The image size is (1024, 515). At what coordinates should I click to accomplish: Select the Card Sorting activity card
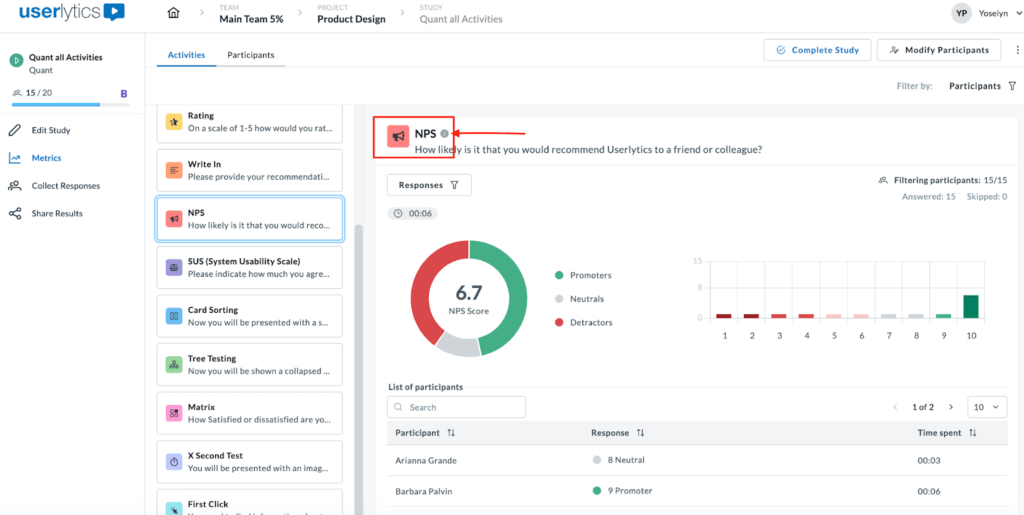249,316
